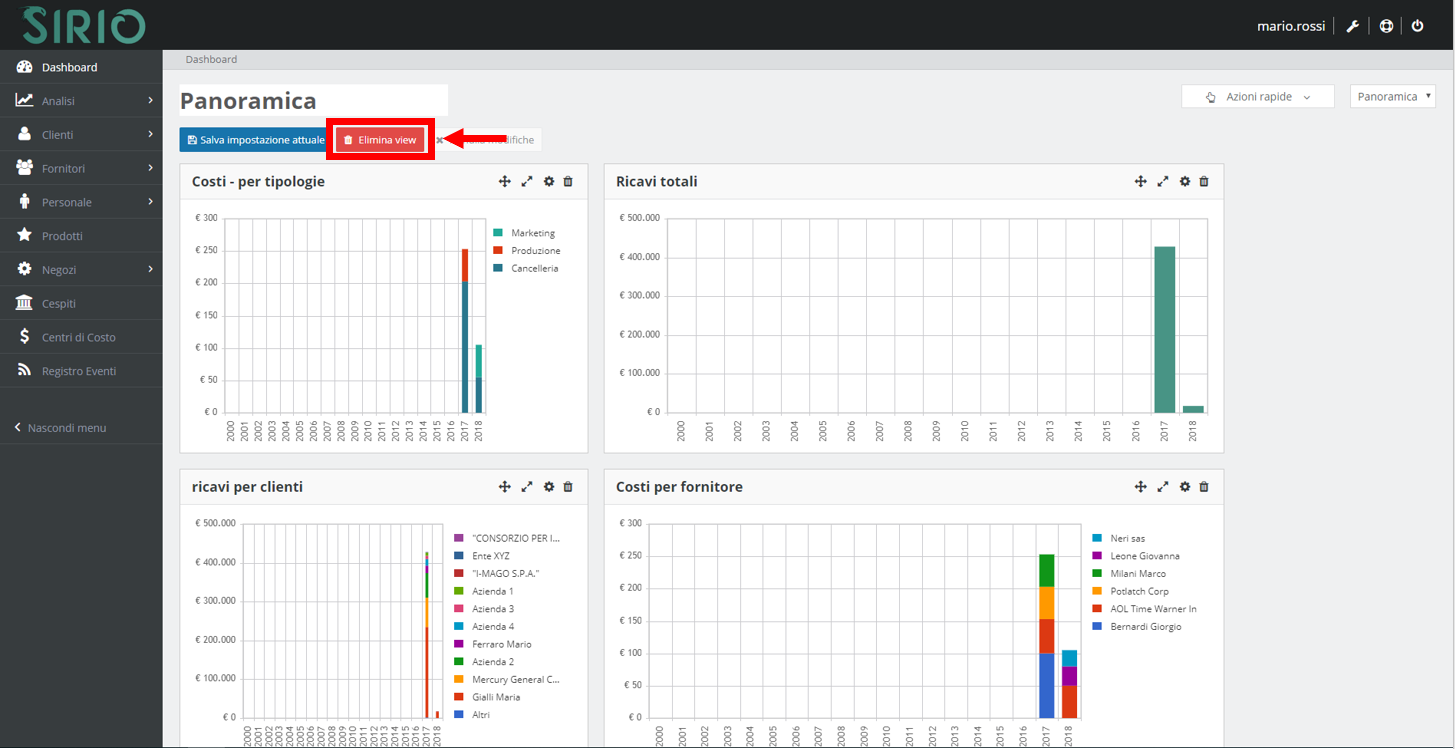The height and width of the screenshot is (749, 1455).
Task: Expand the Ricavi totali chart to fullscreen
Action: 1162,181
